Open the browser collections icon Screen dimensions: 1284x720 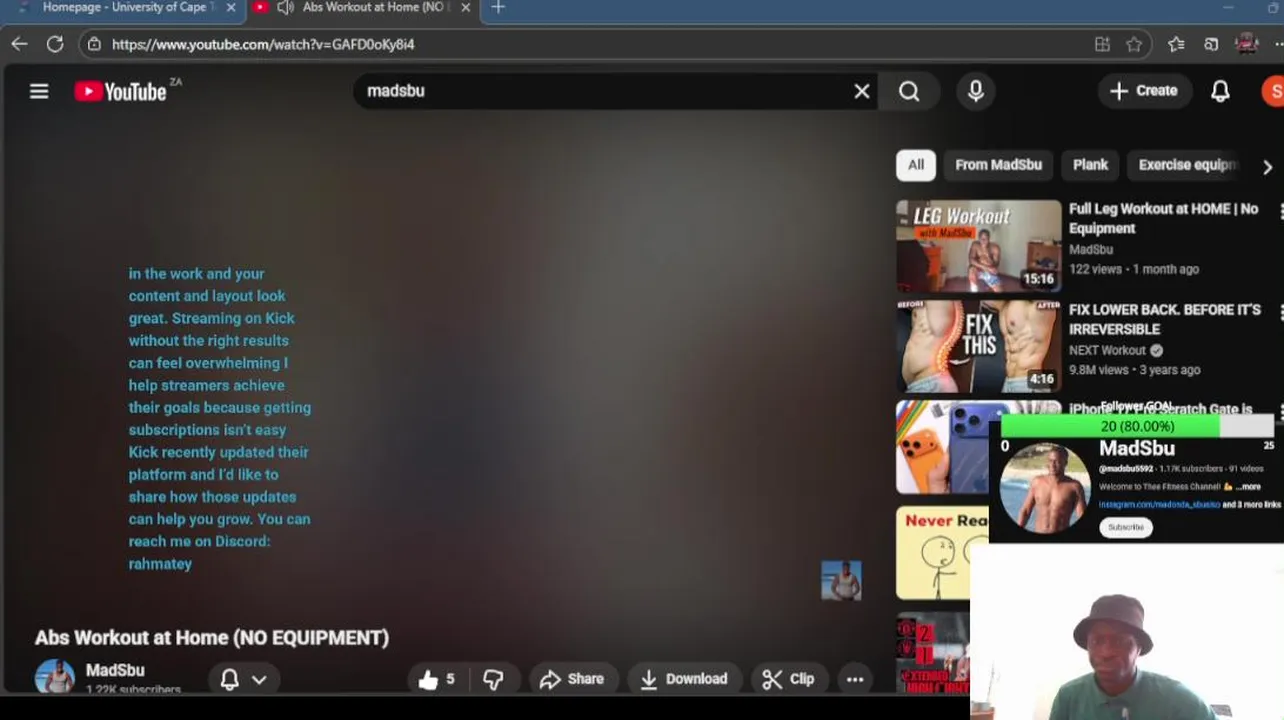(1211, 44)
